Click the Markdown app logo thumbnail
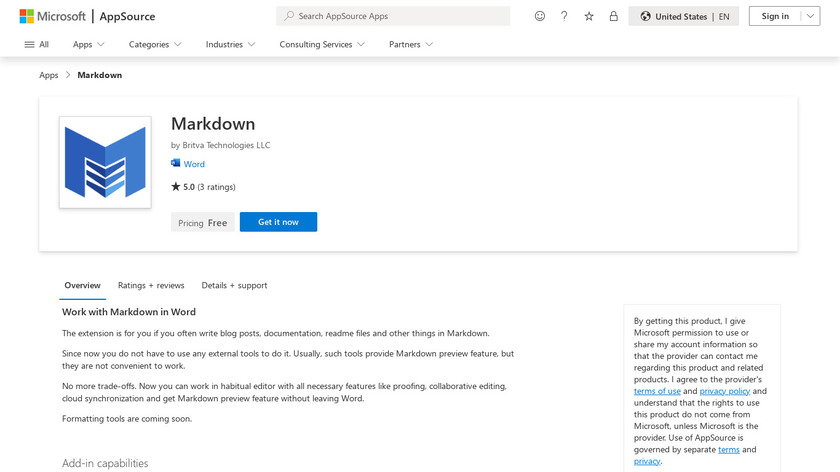 [105, 162]
